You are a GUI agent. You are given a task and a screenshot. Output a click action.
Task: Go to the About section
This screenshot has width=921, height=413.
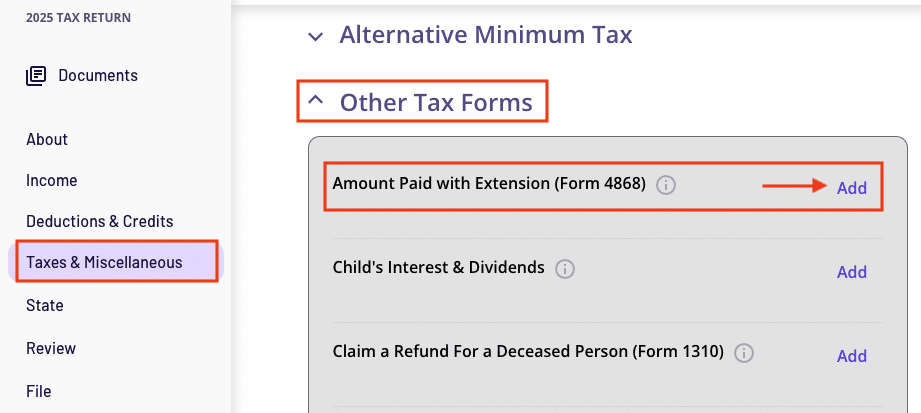(47, 139)
